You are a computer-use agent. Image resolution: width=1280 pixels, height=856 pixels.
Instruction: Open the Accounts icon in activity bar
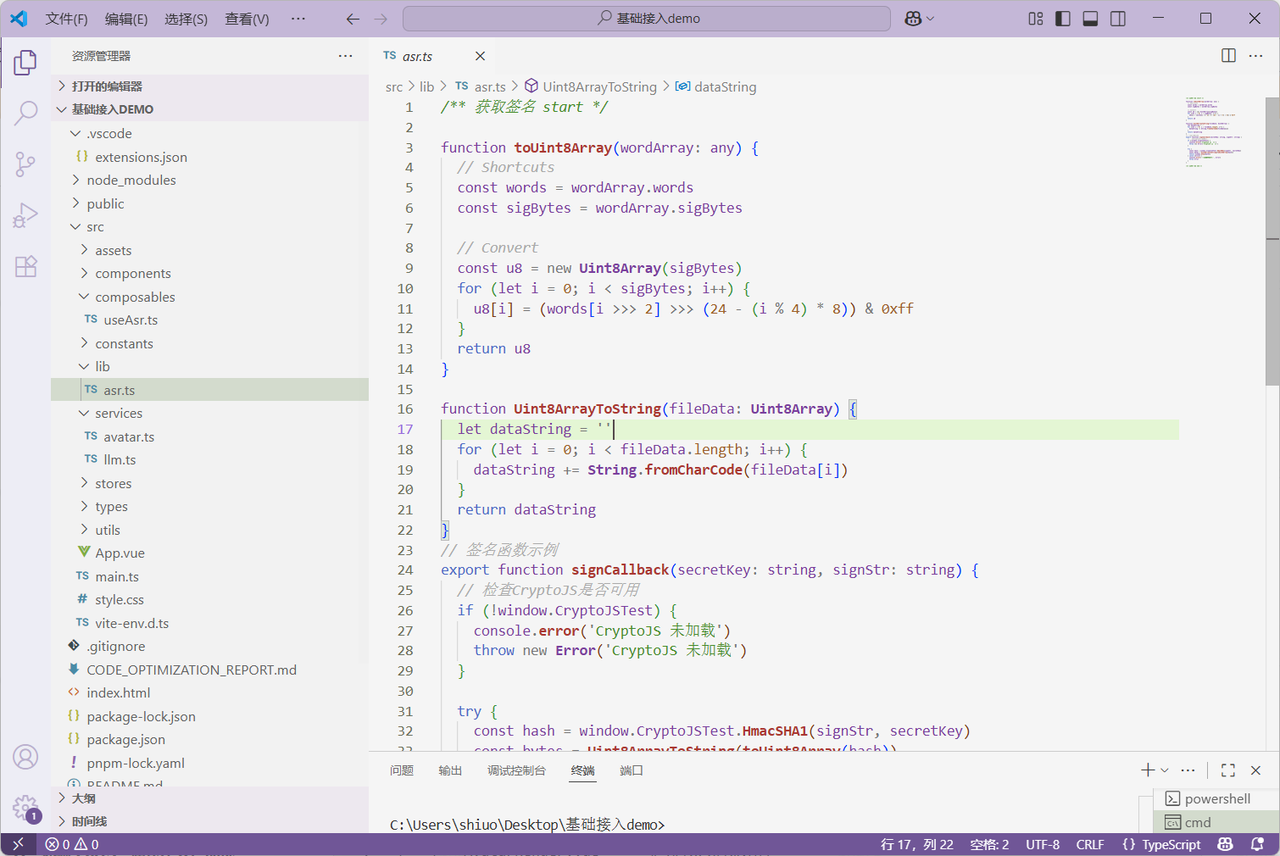click(x=25, y=757)
